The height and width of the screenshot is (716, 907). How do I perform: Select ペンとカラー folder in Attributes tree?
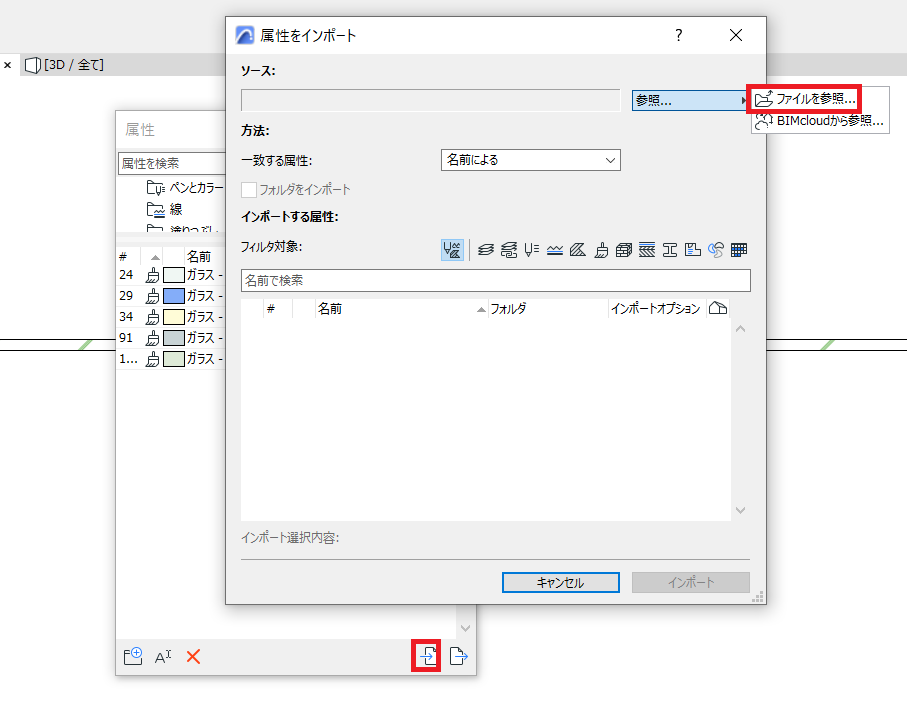point(186,187)
